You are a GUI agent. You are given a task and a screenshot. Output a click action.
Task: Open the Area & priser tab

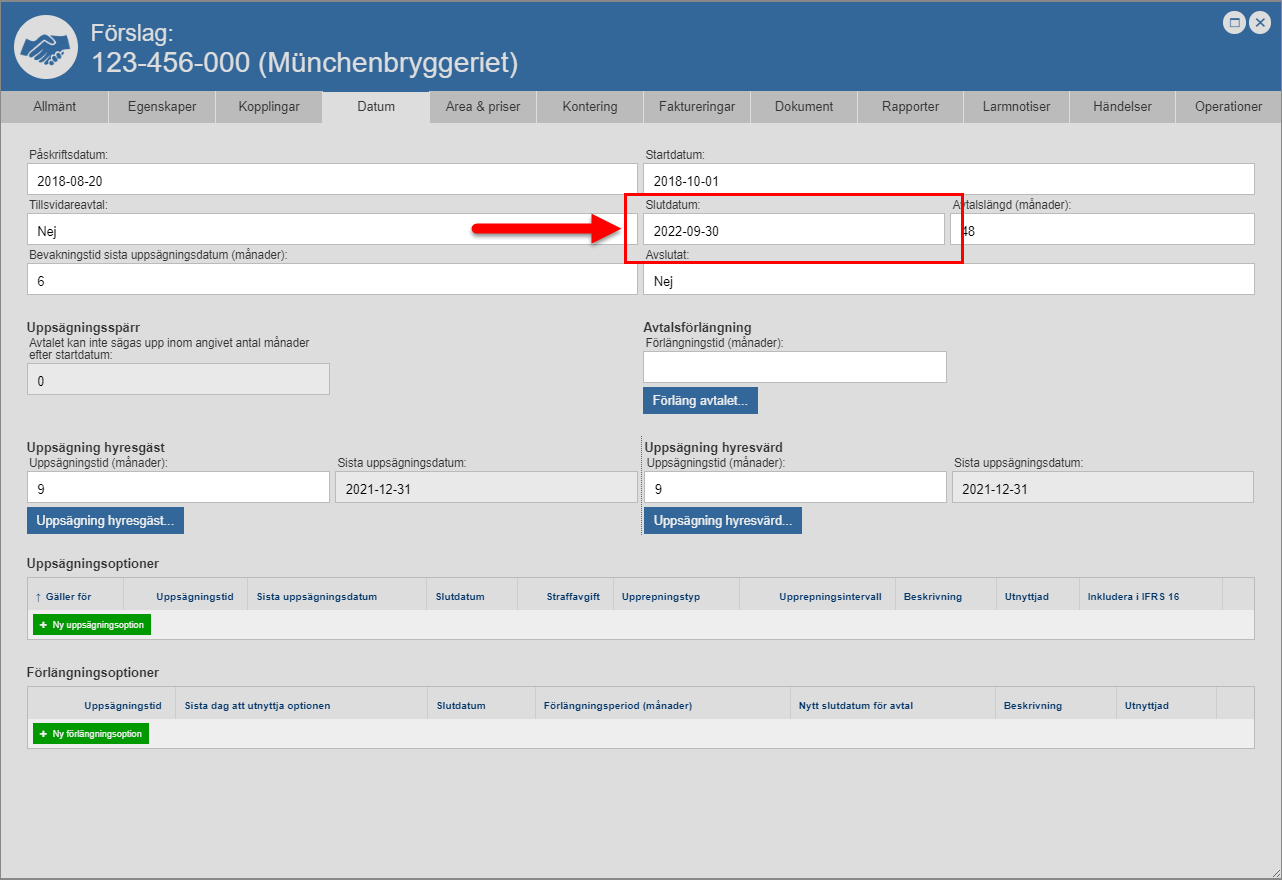click(483, 107)
